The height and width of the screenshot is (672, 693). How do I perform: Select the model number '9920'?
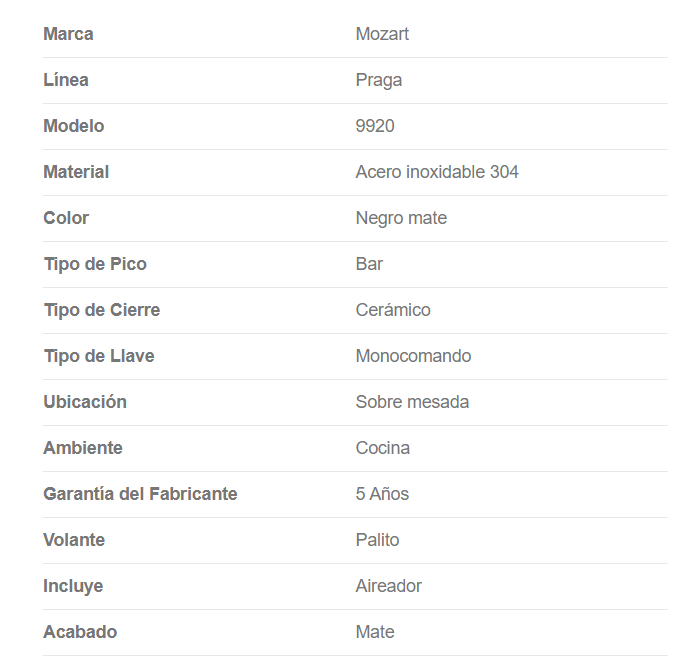click(375, 126)
